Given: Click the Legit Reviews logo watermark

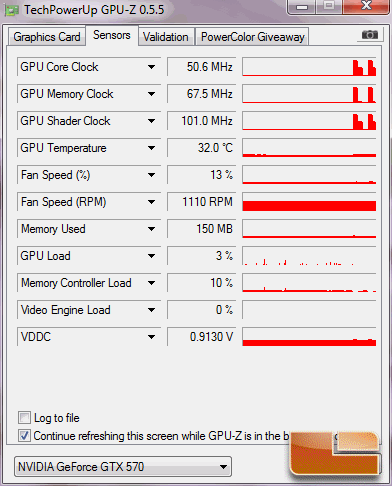Looking at the screenshot, I should click(335, 454).
